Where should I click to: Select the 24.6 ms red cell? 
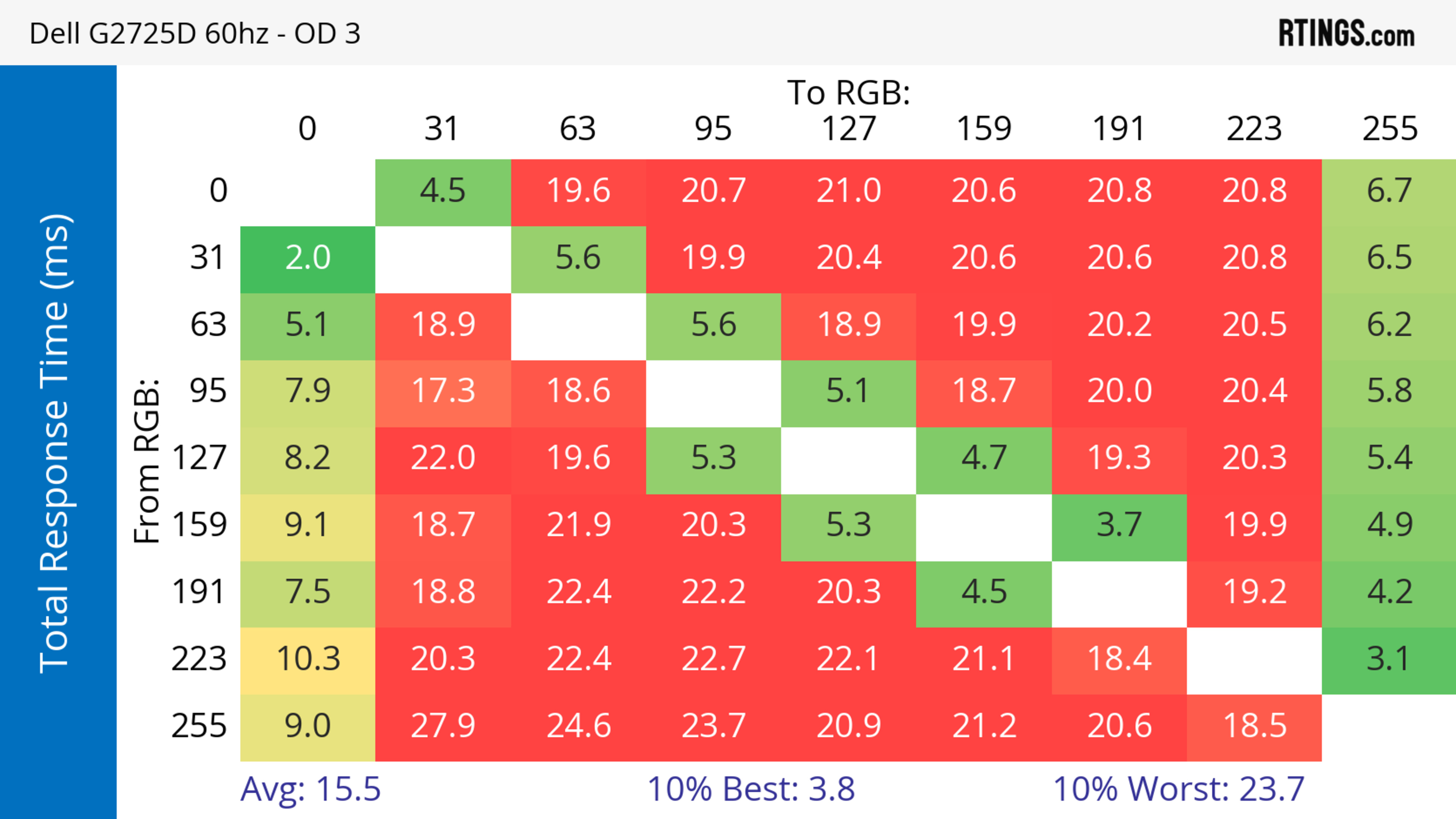[578, 727]
